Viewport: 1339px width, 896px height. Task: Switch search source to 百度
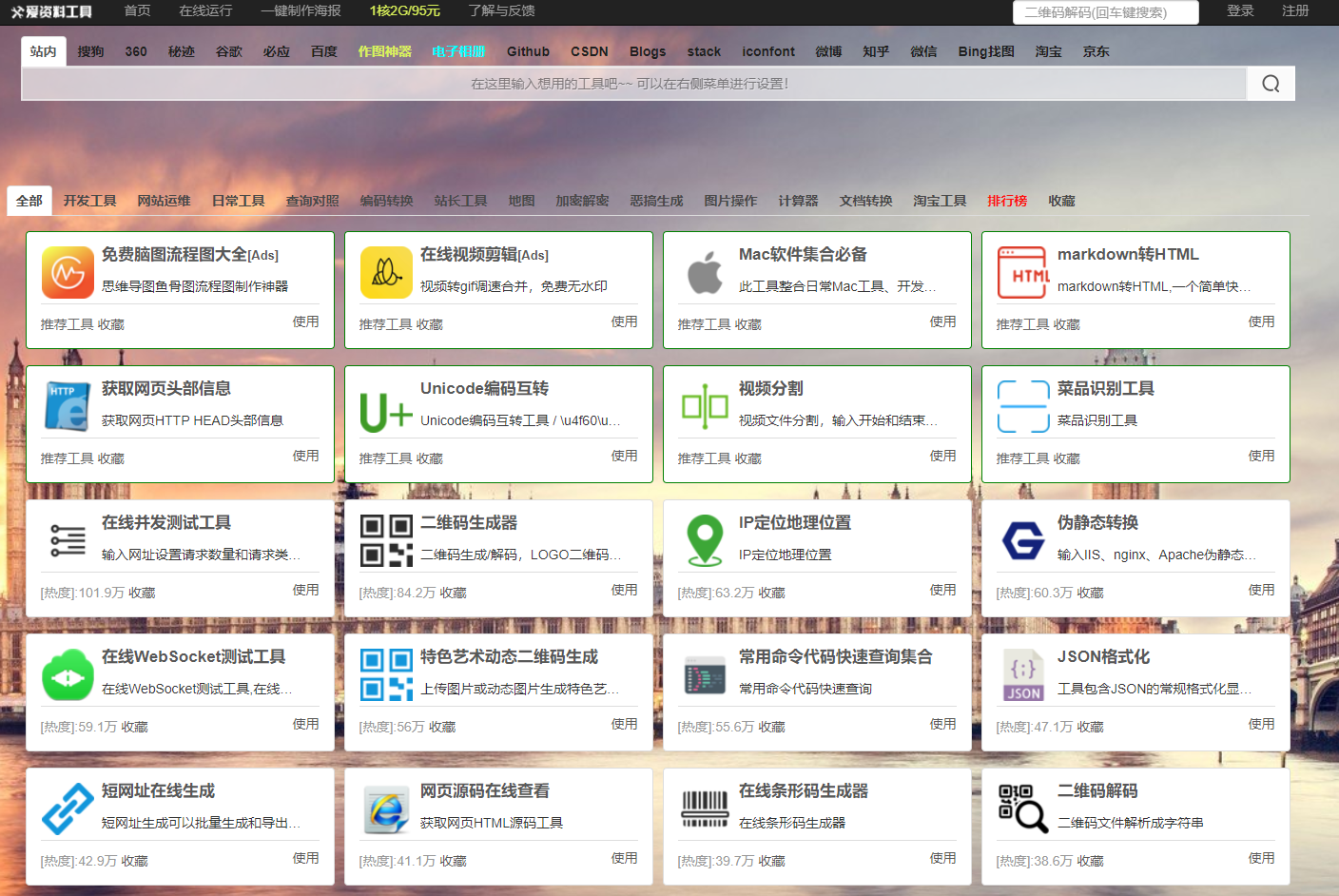pyautogui.click(x=324, y=51)
